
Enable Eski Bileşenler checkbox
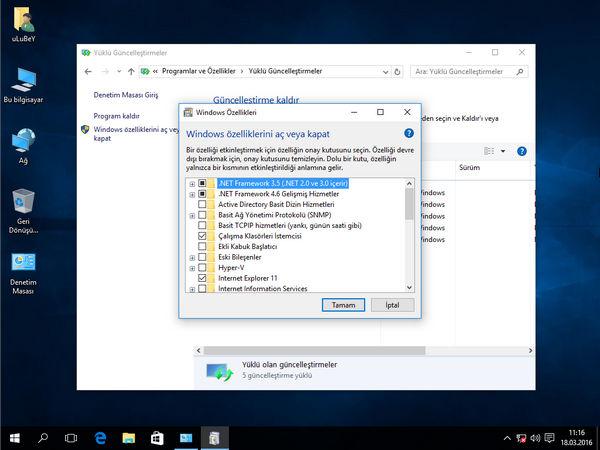[202, 257]
